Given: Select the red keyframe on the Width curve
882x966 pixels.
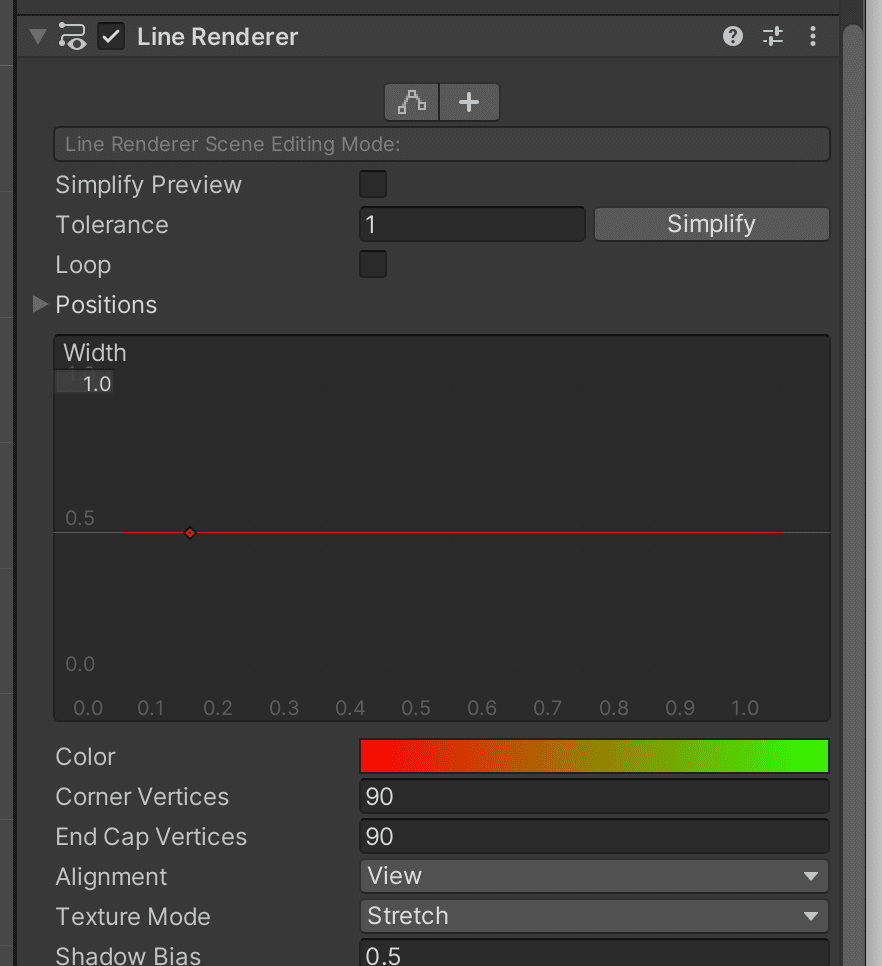Looking at the screenshot, I should tap(190, 533).
